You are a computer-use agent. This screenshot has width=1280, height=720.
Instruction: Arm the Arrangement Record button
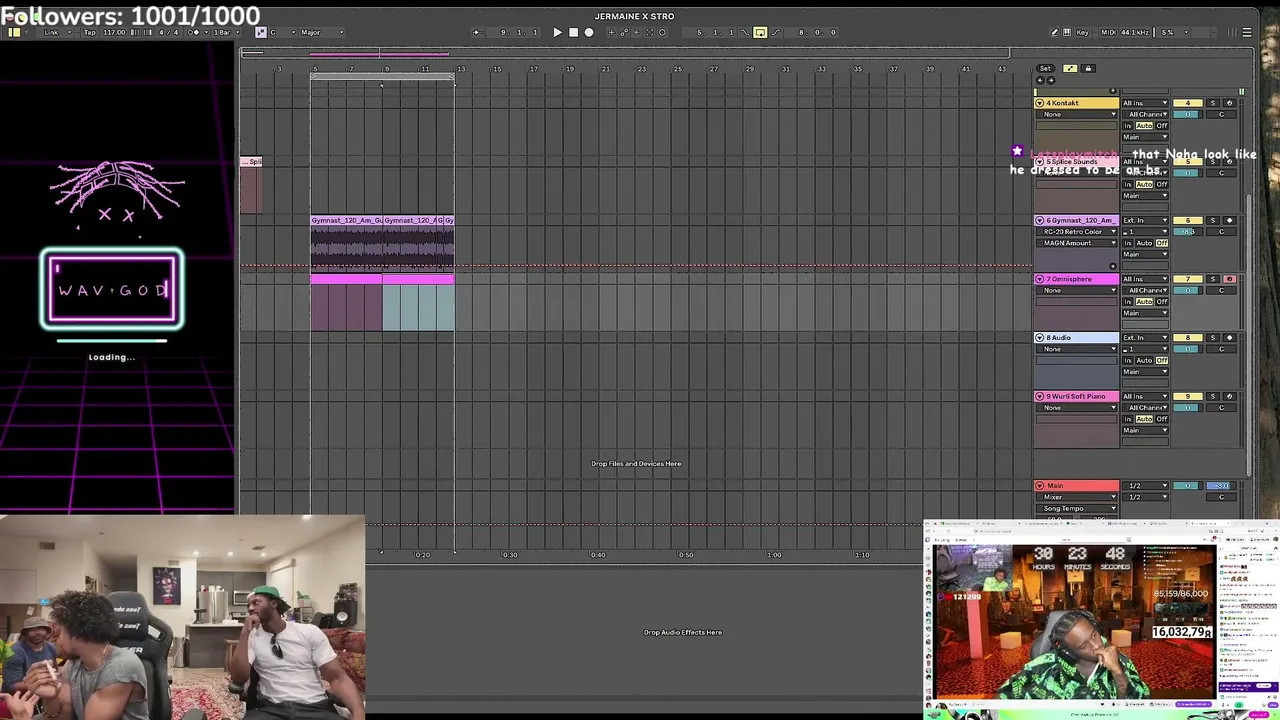pos(589,32)
